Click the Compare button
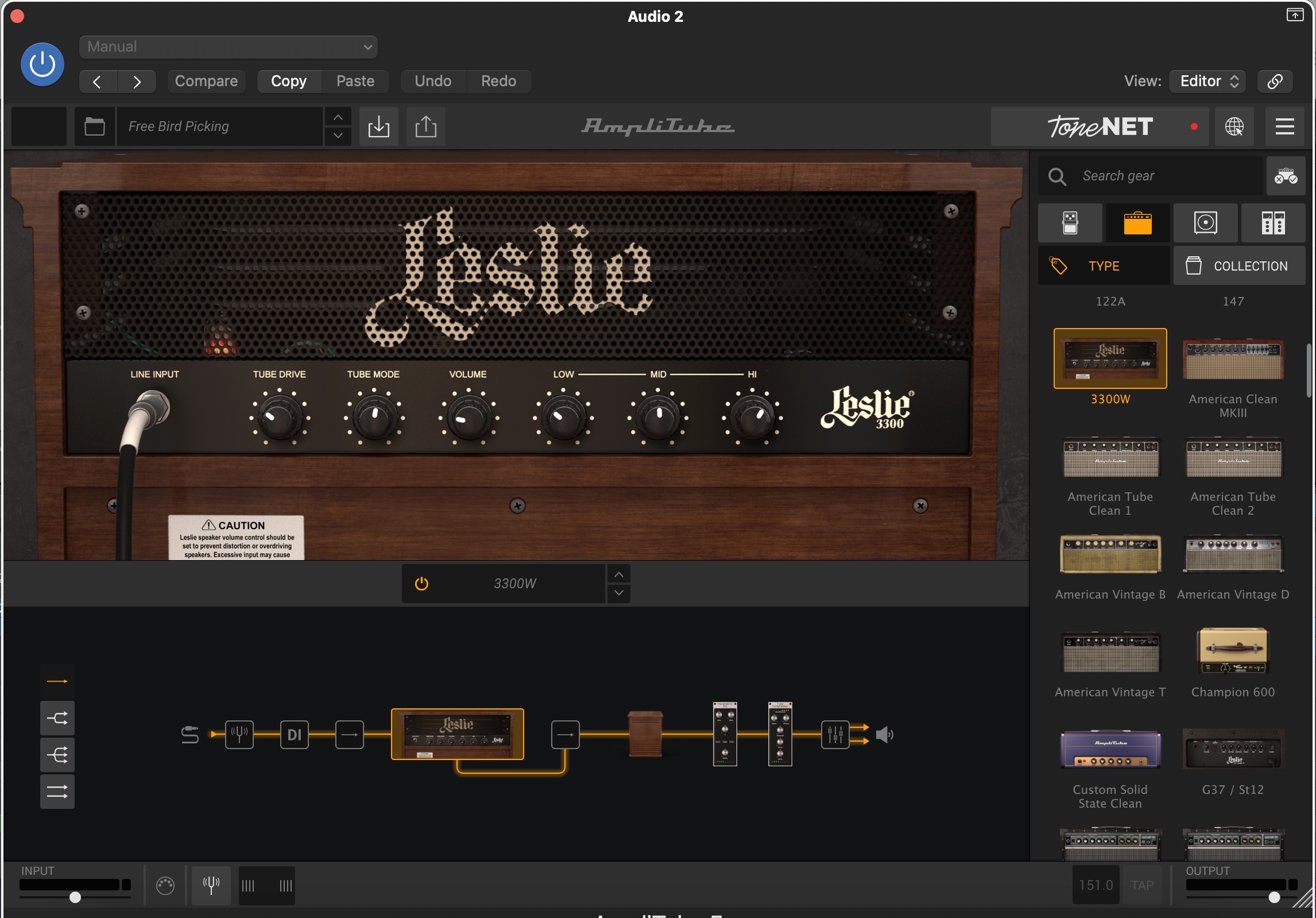Screen dimensions: 1316x918 pyautogui.click(x=206, y=81)
